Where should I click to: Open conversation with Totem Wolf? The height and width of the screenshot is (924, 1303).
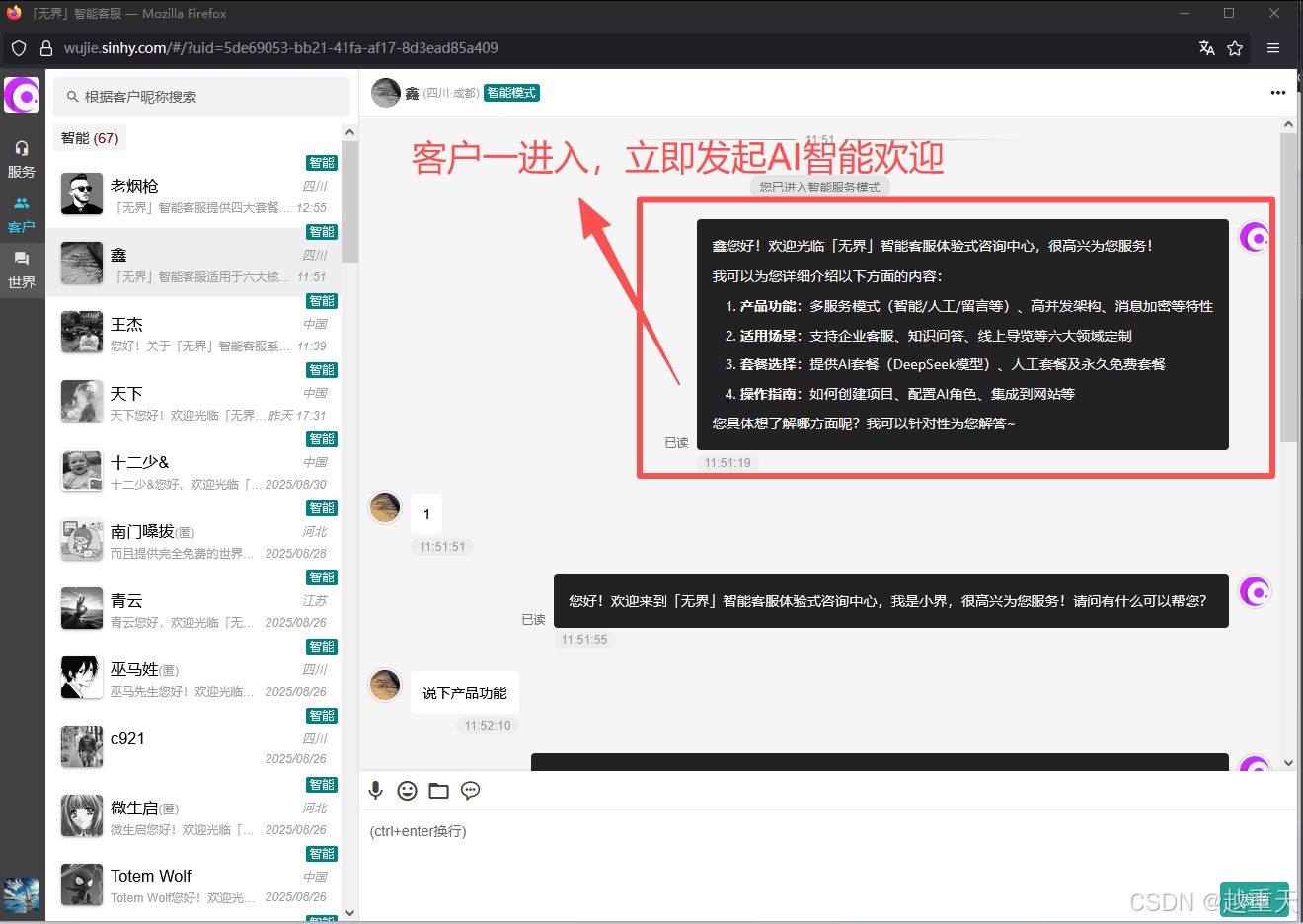point(193,885)
